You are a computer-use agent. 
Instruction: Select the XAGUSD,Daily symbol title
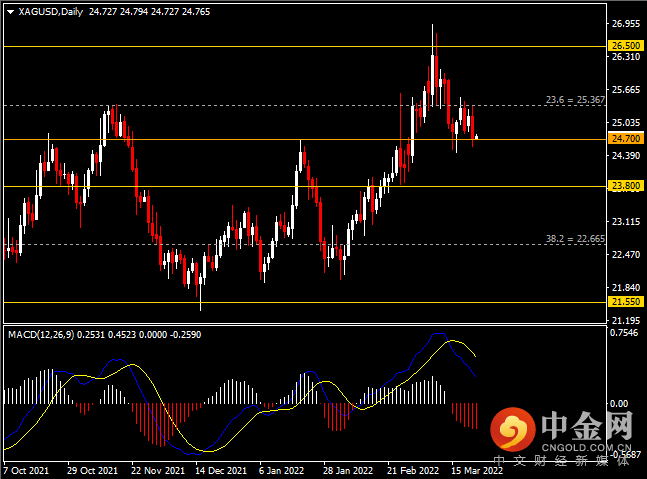click(51, 12)
